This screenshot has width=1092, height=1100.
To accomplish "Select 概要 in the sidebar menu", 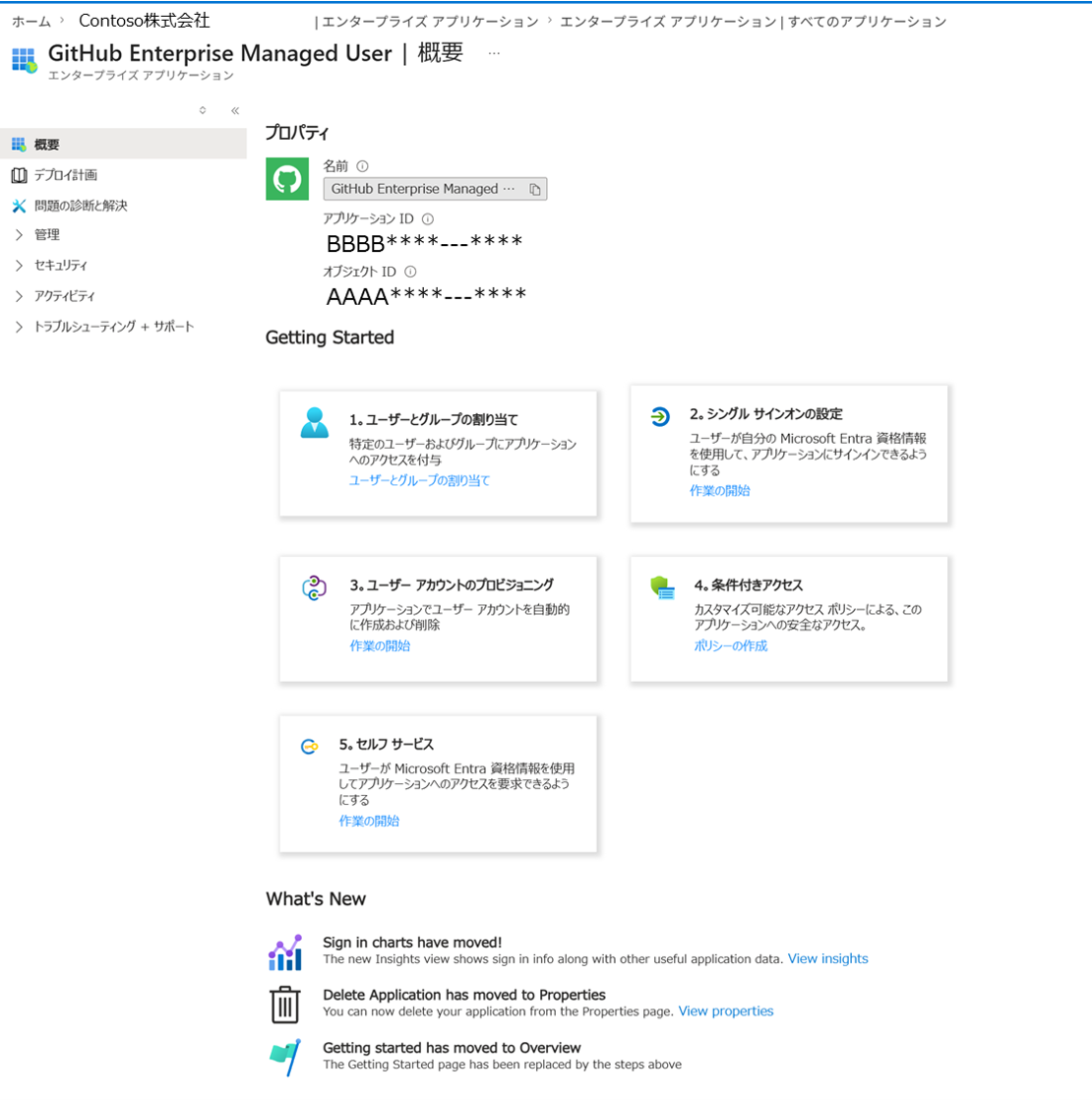I will (123, 144).
